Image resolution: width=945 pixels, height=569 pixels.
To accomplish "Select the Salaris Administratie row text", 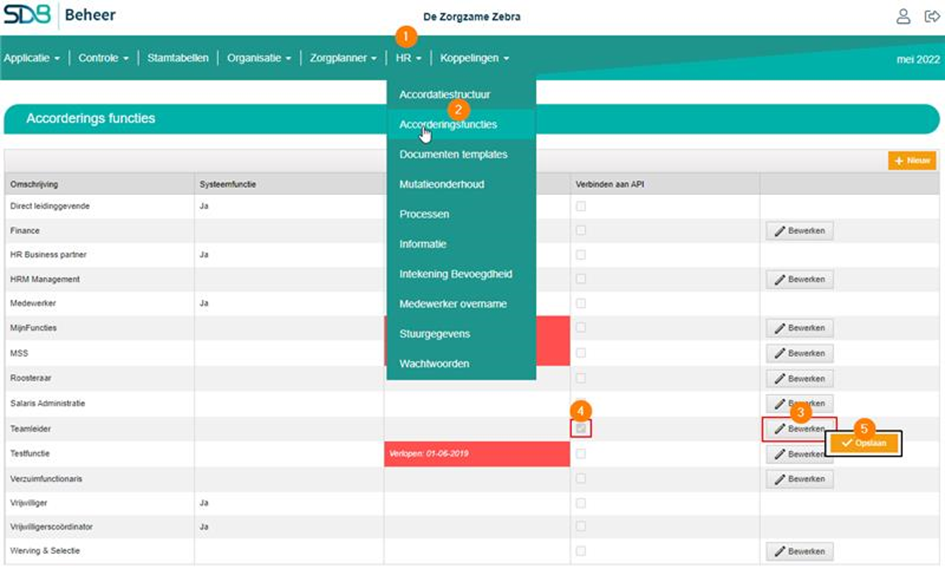I will [48, 403].
